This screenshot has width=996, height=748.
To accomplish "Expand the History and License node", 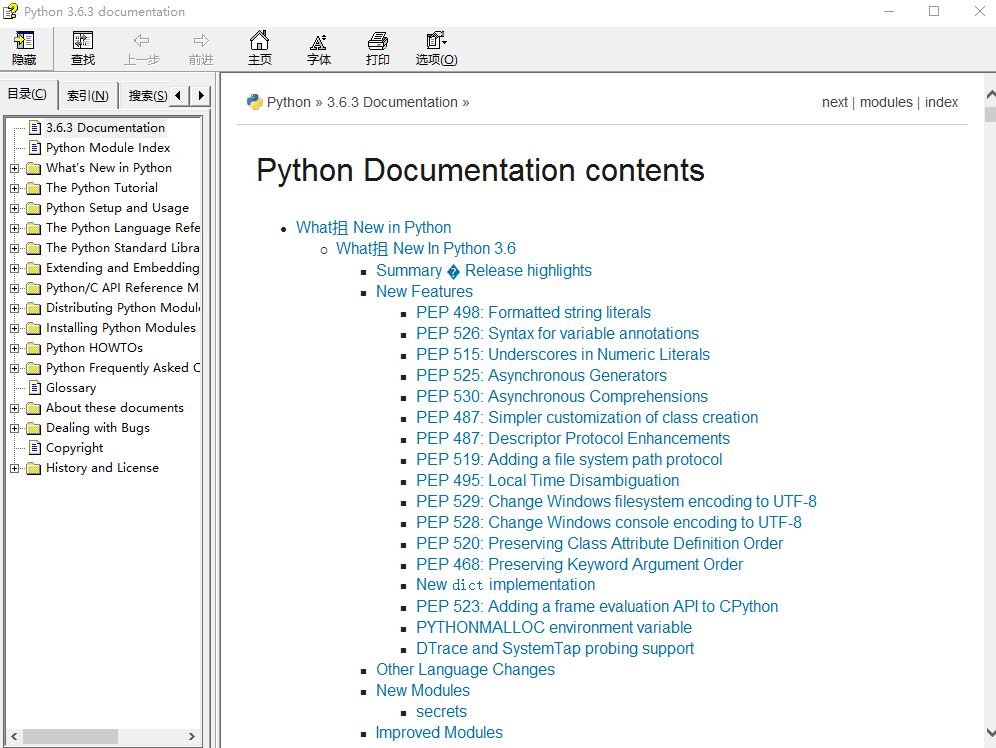I will 15,468.
